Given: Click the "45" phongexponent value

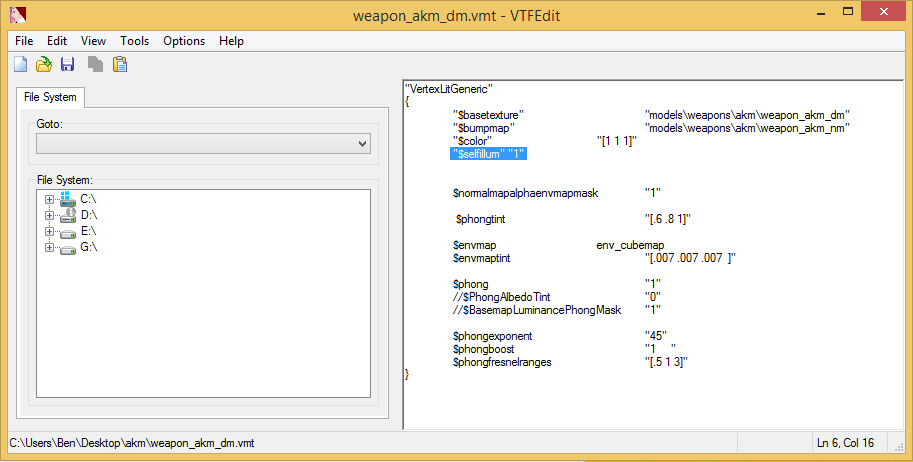Looking at the screenshot, I should coord(656,336).
